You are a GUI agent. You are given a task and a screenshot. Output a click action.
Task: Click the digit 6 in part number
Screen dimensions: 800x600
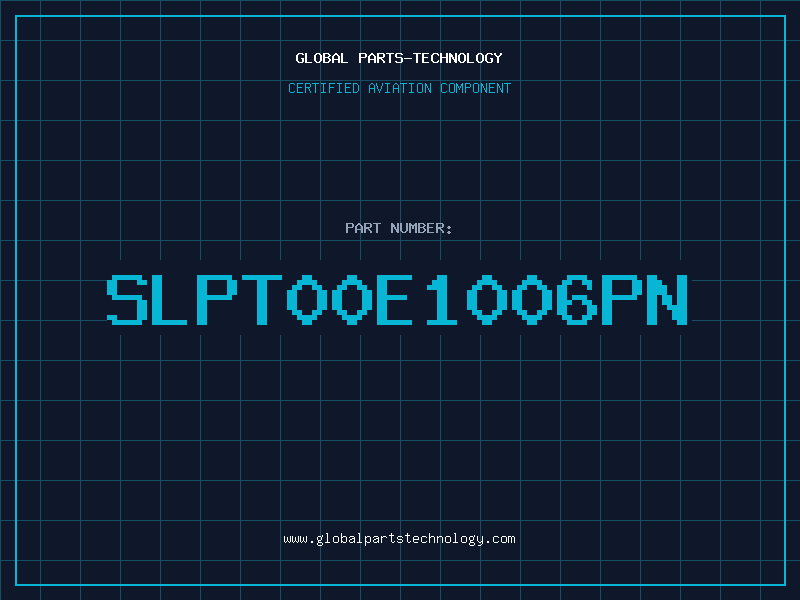coord(577,299)
